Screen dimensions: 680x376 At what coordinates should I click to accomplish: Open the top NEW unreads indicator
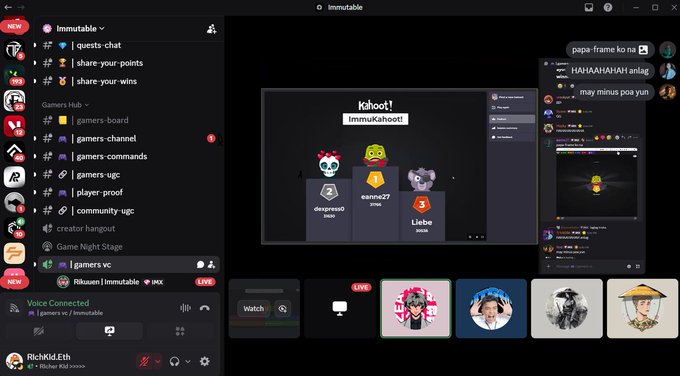click(x=14, y=26)
